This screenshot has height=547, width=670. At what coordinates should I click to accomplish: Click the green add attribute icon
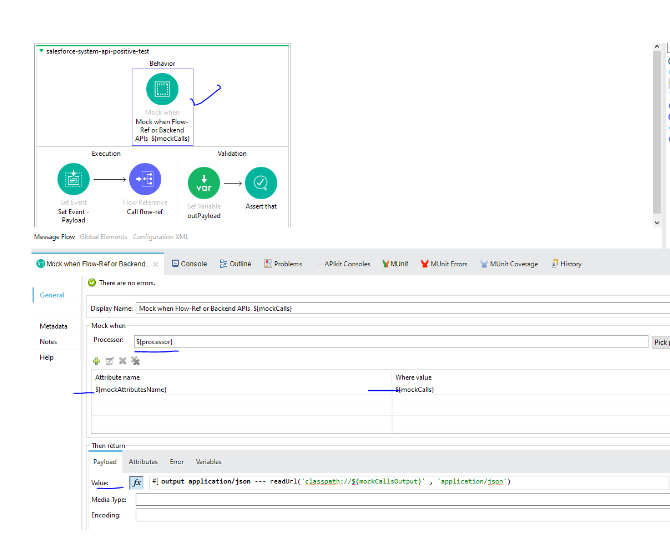pos(97,361)
